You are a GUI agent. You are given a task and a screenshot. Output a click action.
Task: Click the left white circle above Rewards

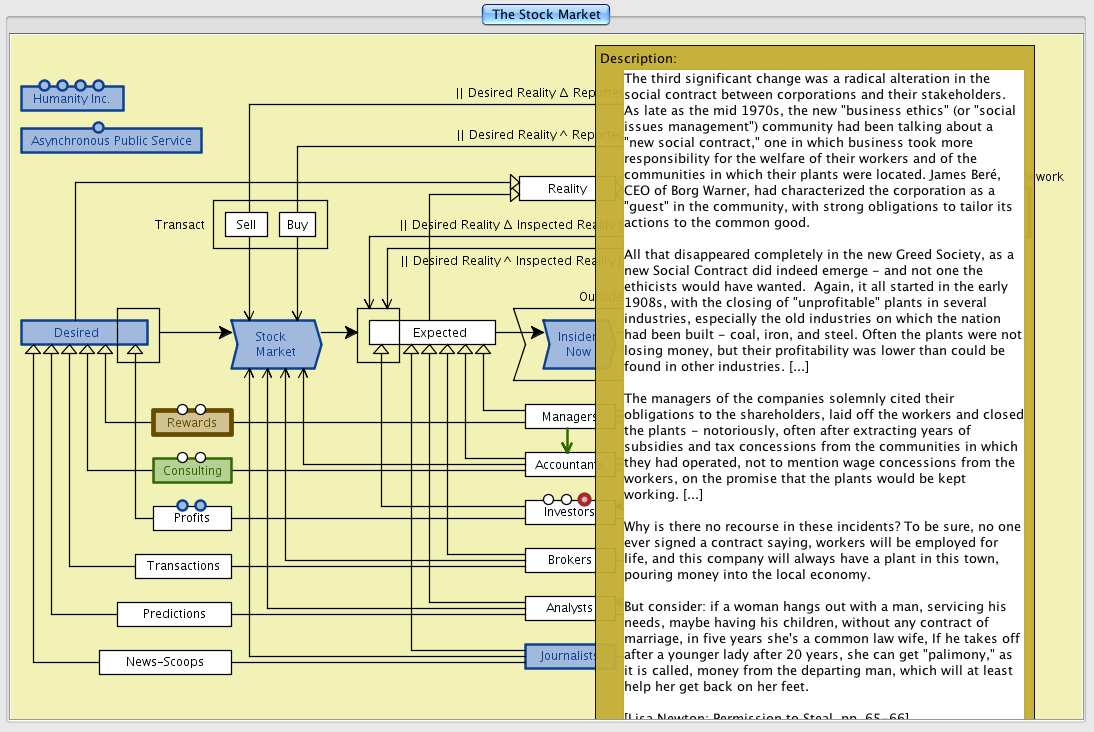point(182,409)
